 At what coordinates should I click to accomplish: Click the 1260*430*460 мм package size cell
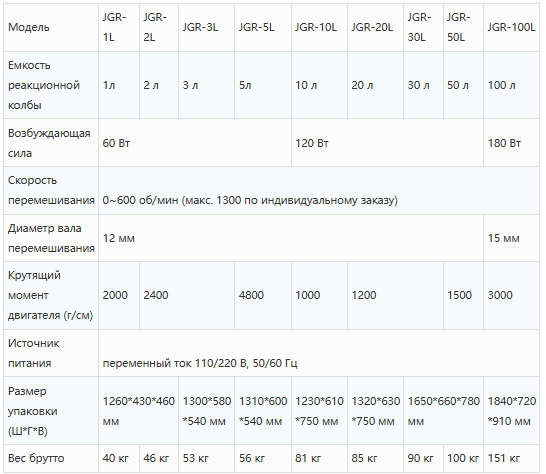coord(139,411)
